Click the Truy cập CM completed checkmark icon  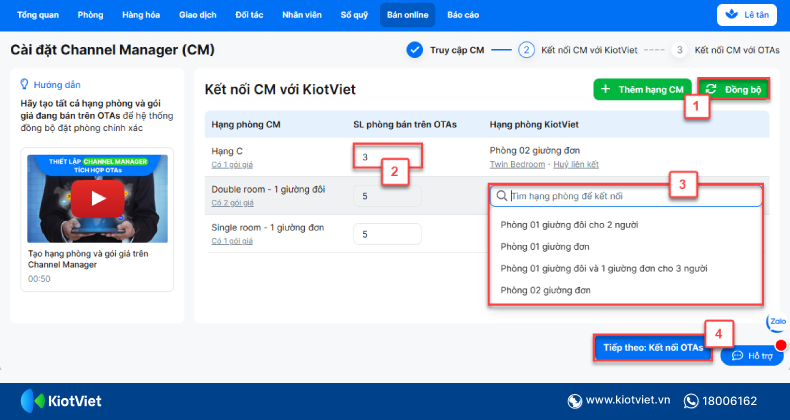415,50
